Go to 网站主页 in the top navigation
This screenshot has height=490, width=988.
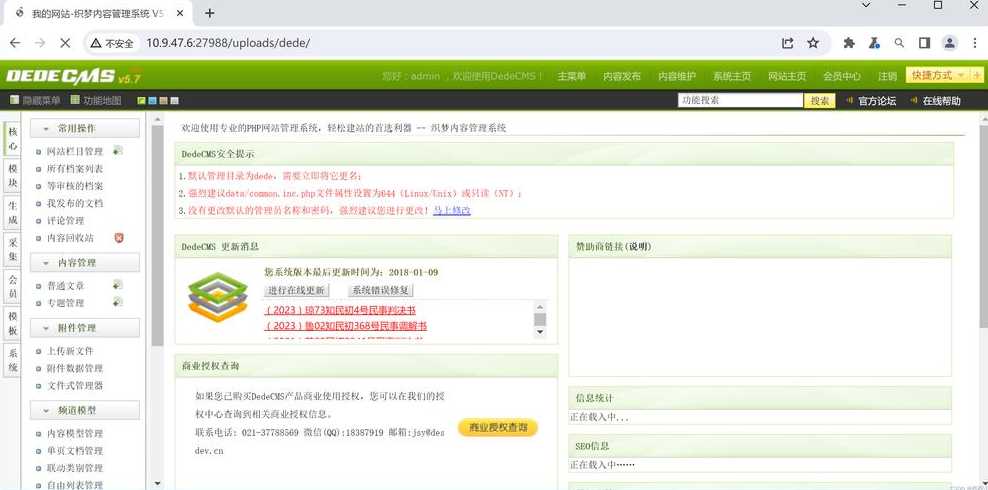[x=787, y=76]
